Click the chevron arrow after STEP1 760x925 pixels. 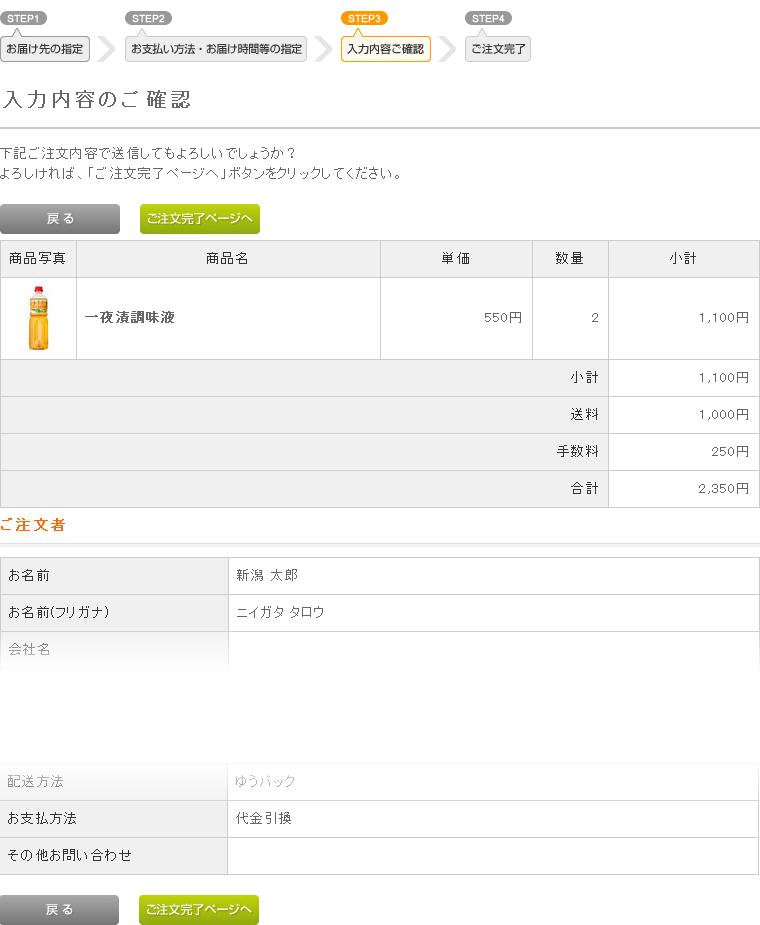pyautogui.click(x=106, y=49)
